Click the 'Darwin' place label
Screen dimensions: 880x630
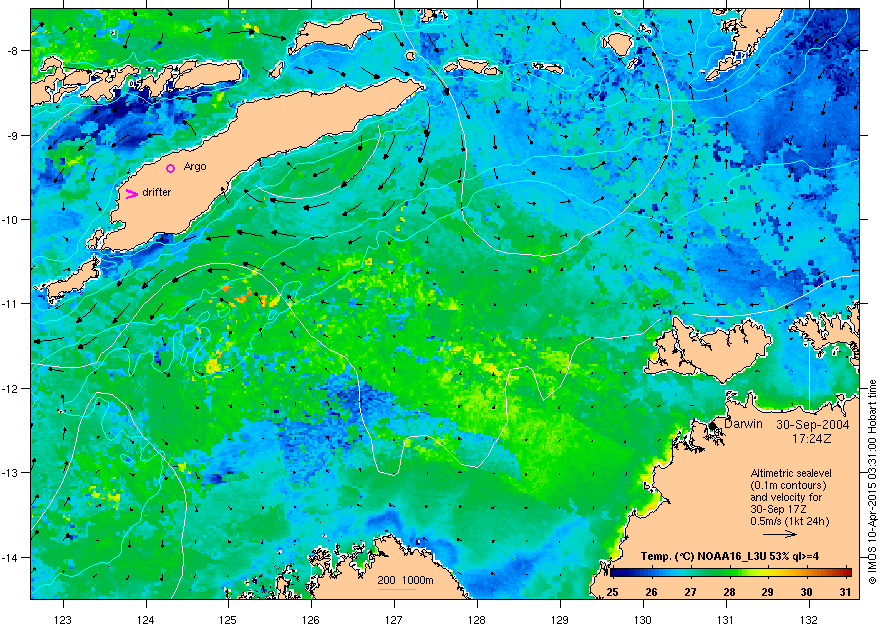tap(743, 424)
